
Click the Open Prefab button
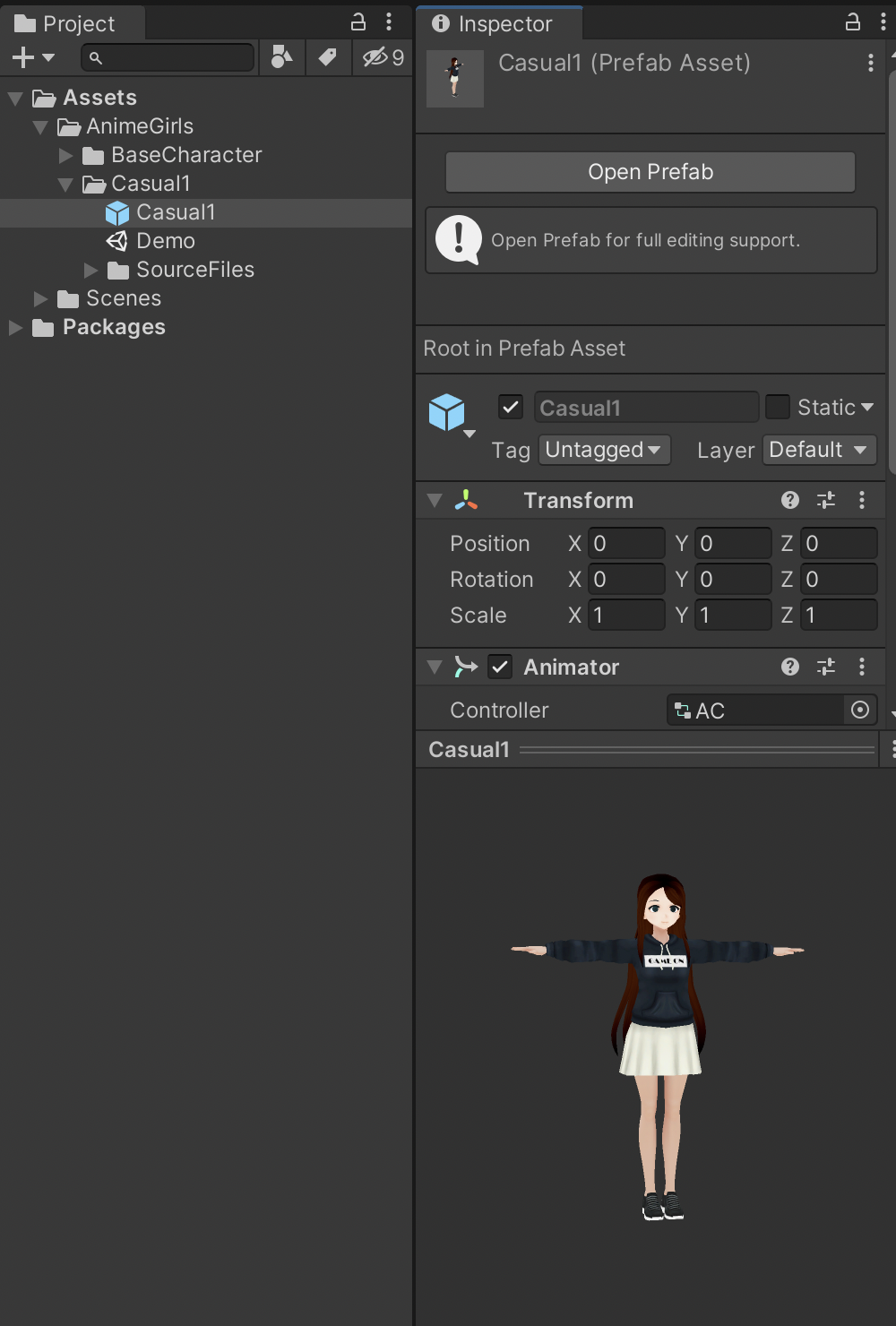650,172
